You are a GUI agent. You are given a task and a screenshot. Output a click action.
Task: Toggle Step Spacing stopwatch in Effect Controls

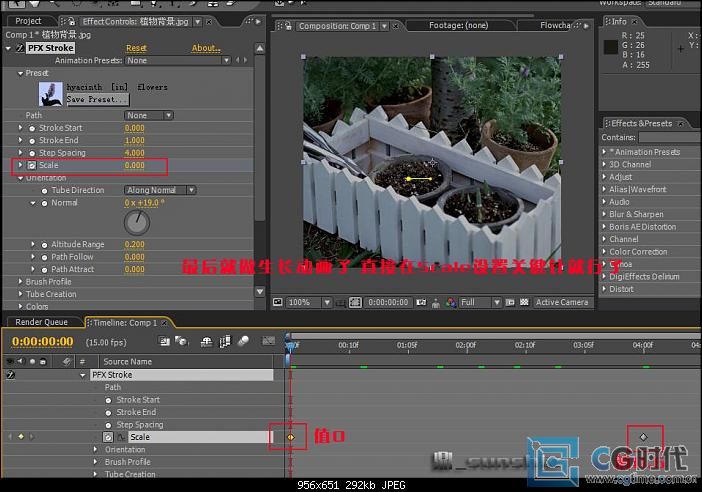click(32, 153)
